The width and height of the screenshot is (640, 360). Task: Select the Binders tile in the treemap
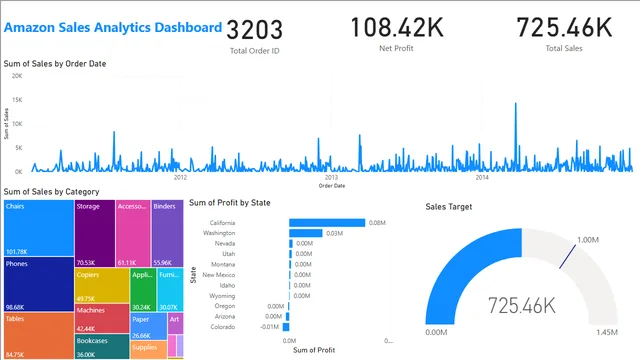[167, 233]
